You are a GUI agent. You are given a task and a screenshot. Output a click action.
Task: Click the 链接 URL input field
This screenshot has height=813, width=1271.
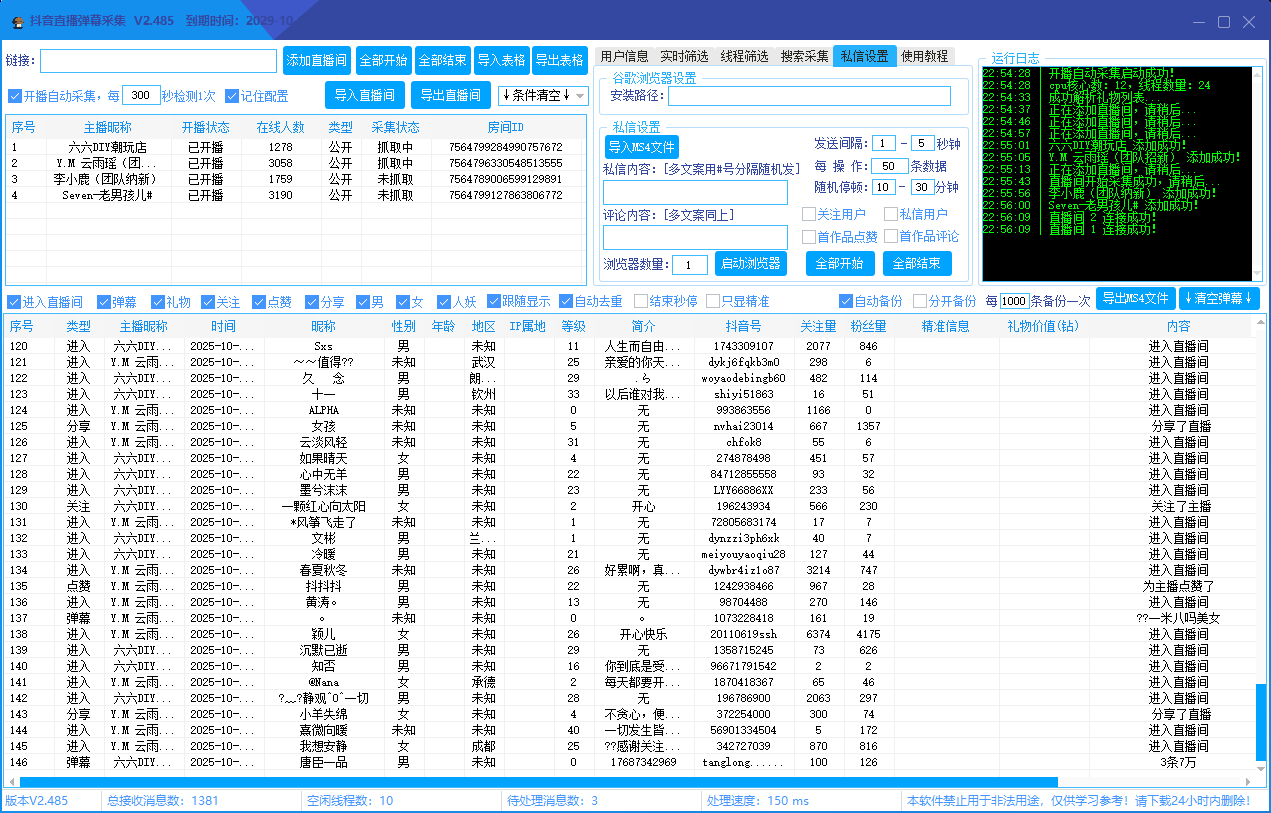tap(158, 61)
